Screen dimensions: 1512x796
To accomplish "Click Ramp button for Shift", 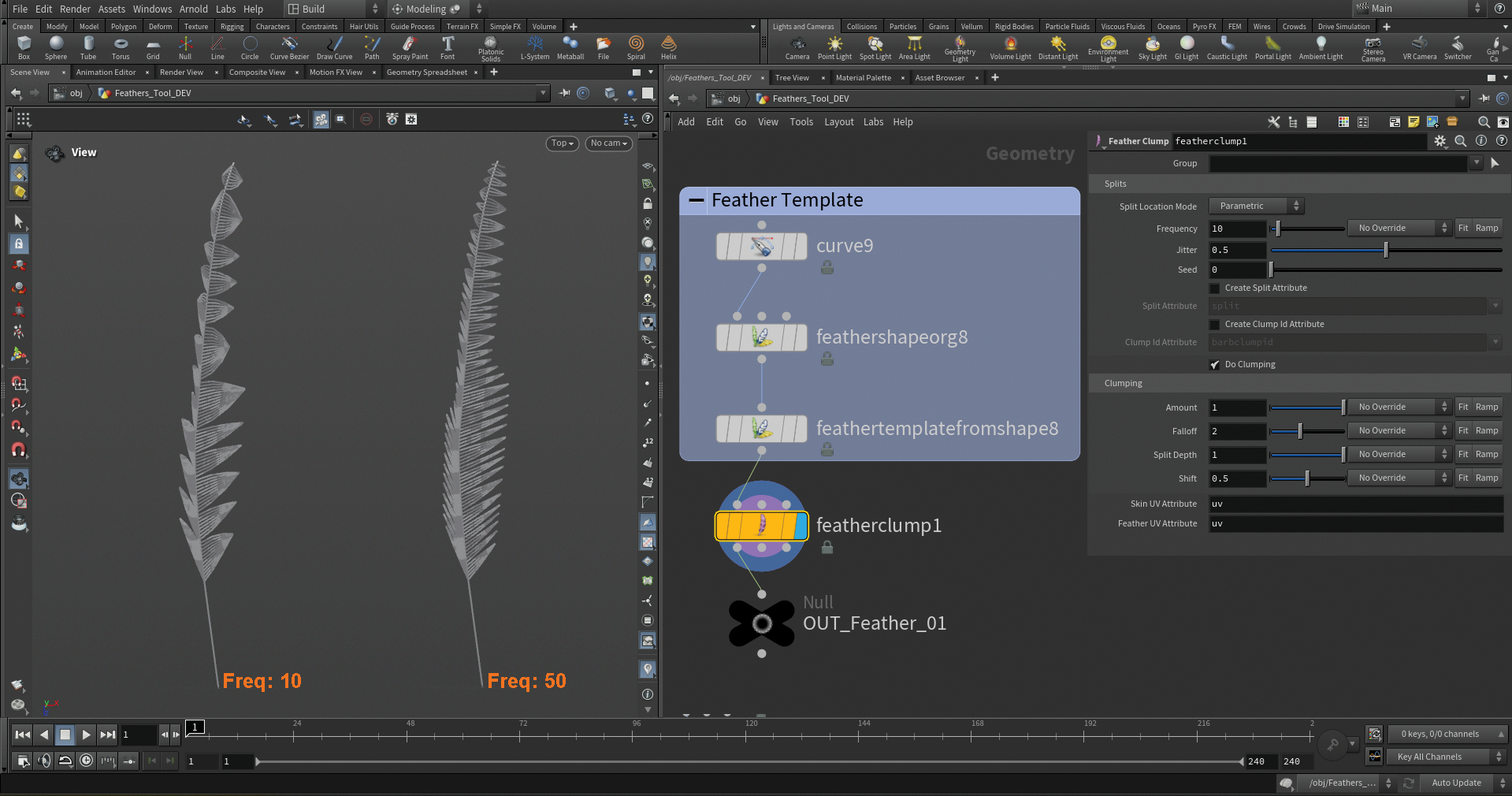I will (x=1487, y=478).
